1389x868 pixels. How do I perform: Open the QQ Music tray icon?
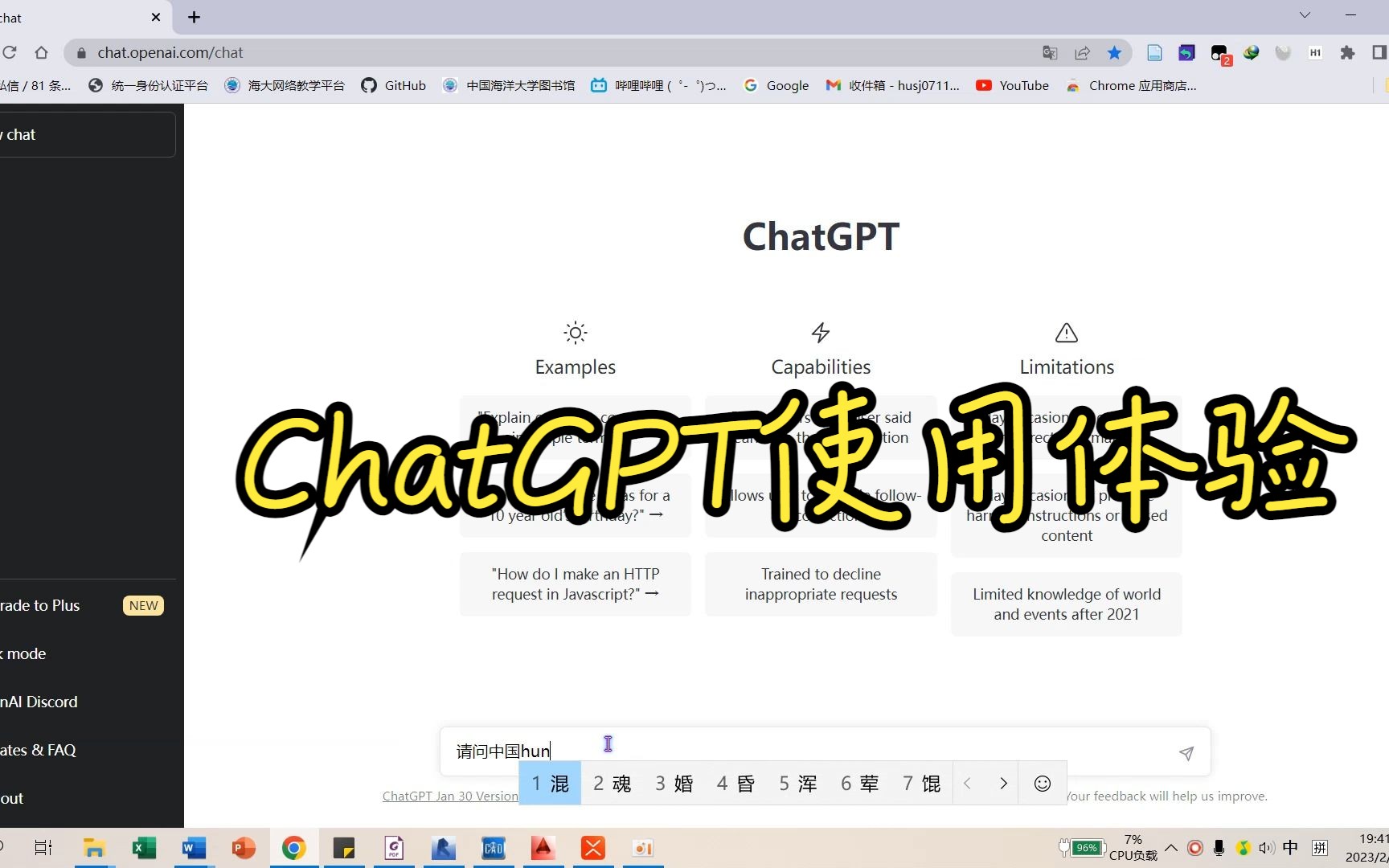tap(1243, 848)
